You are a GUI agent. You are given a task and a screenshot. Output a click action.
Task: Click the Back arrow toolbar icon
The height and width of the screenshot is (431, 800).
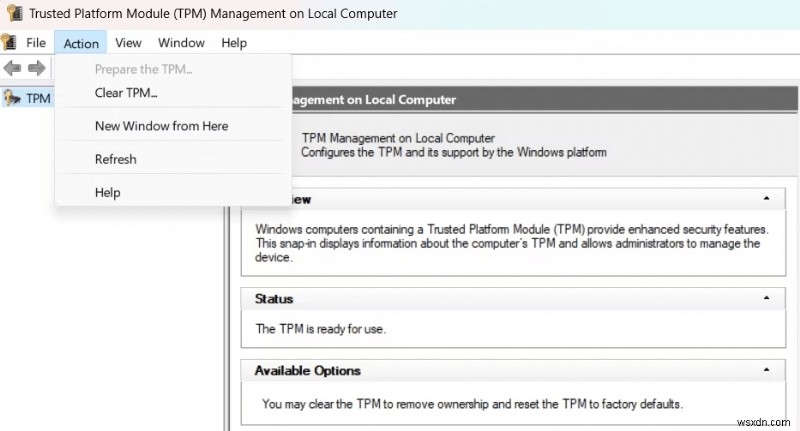click(12, 68)
